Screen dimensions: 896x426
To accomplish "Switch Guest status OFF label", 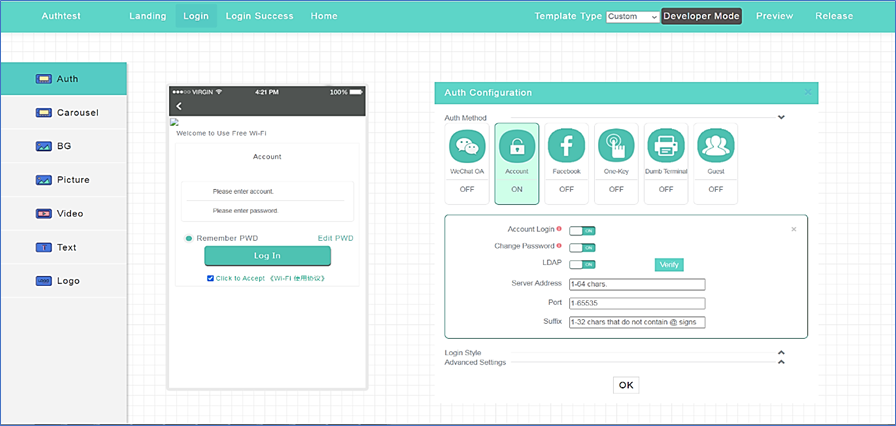I will coord(715,189).
